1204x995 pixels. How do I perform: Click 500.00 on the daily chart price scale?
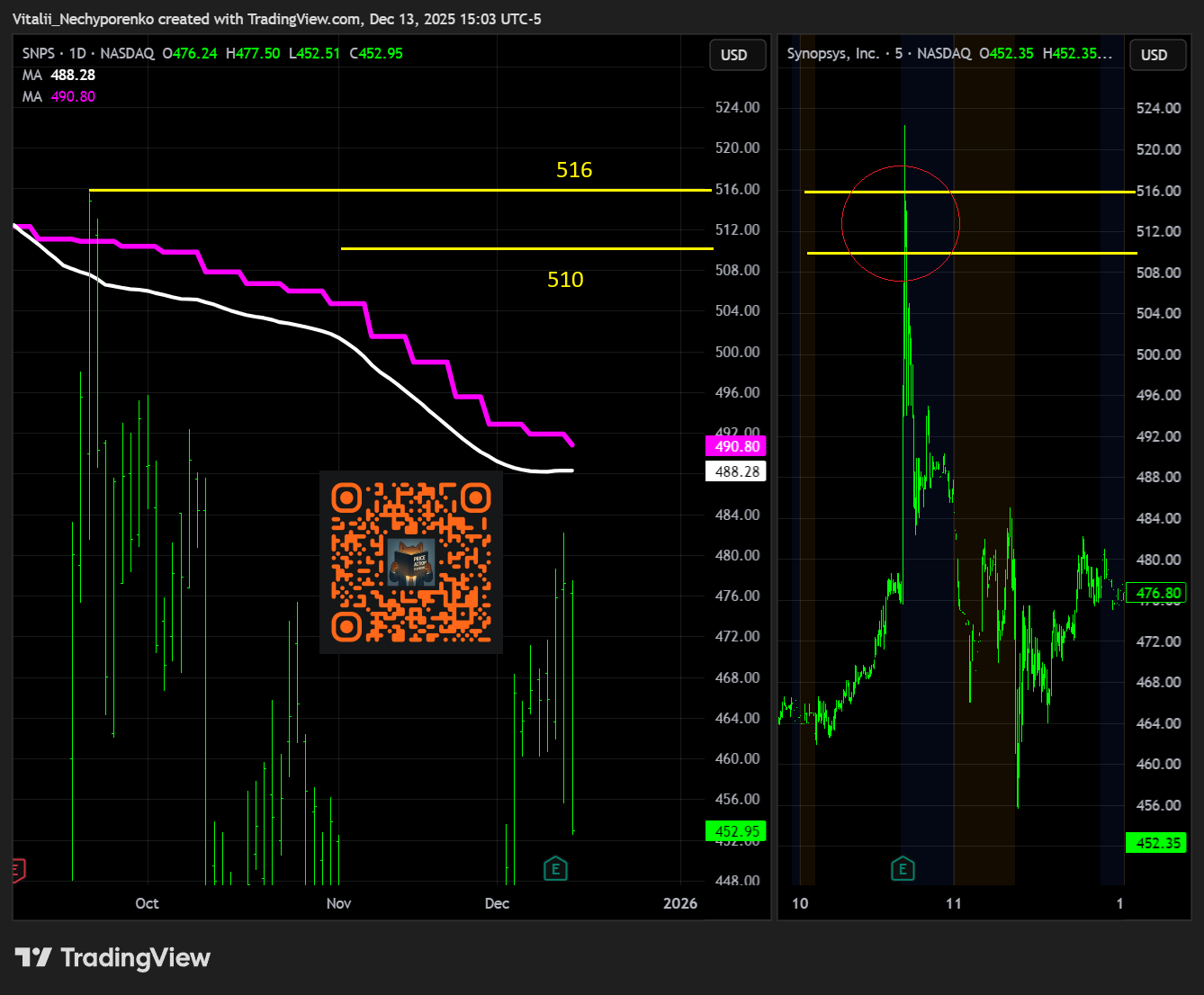(x=737, y=352)
